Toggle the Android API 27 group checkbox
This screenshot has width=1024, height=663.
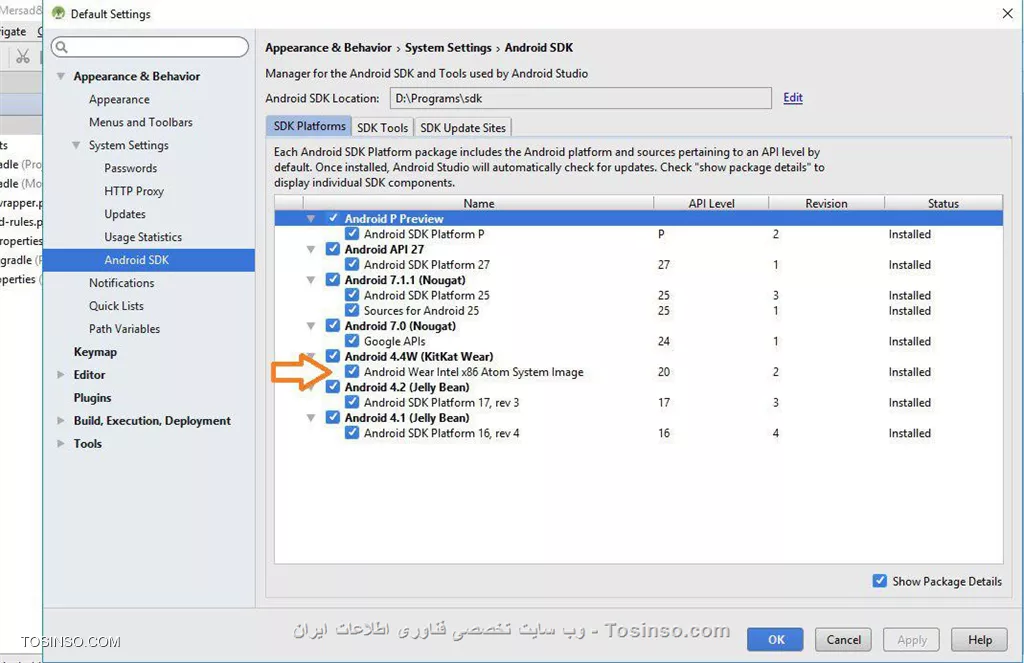coord(333,249)
